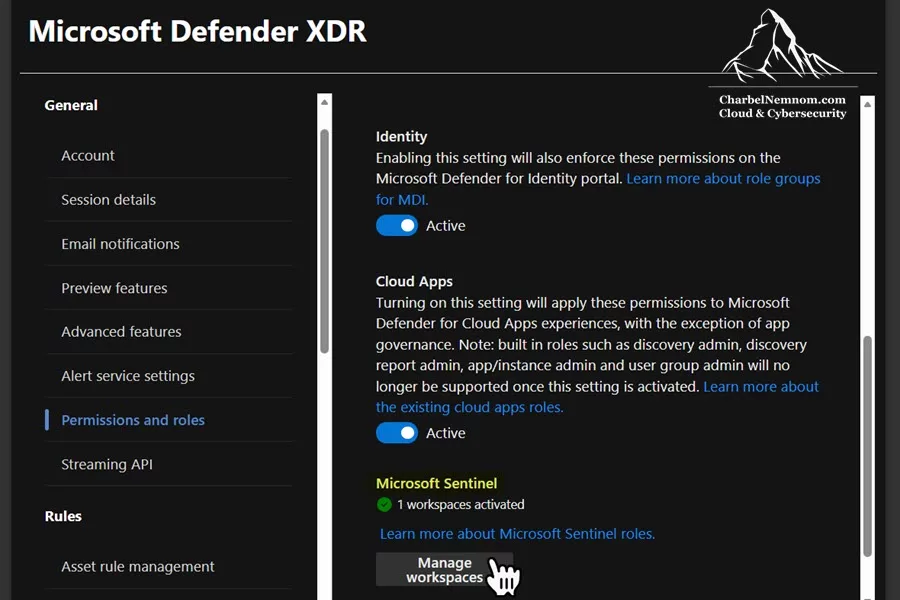Click the Manage workspaces button
Image resolution: width=900 pixels, height=600 pixels.
[x=444, y=570]
